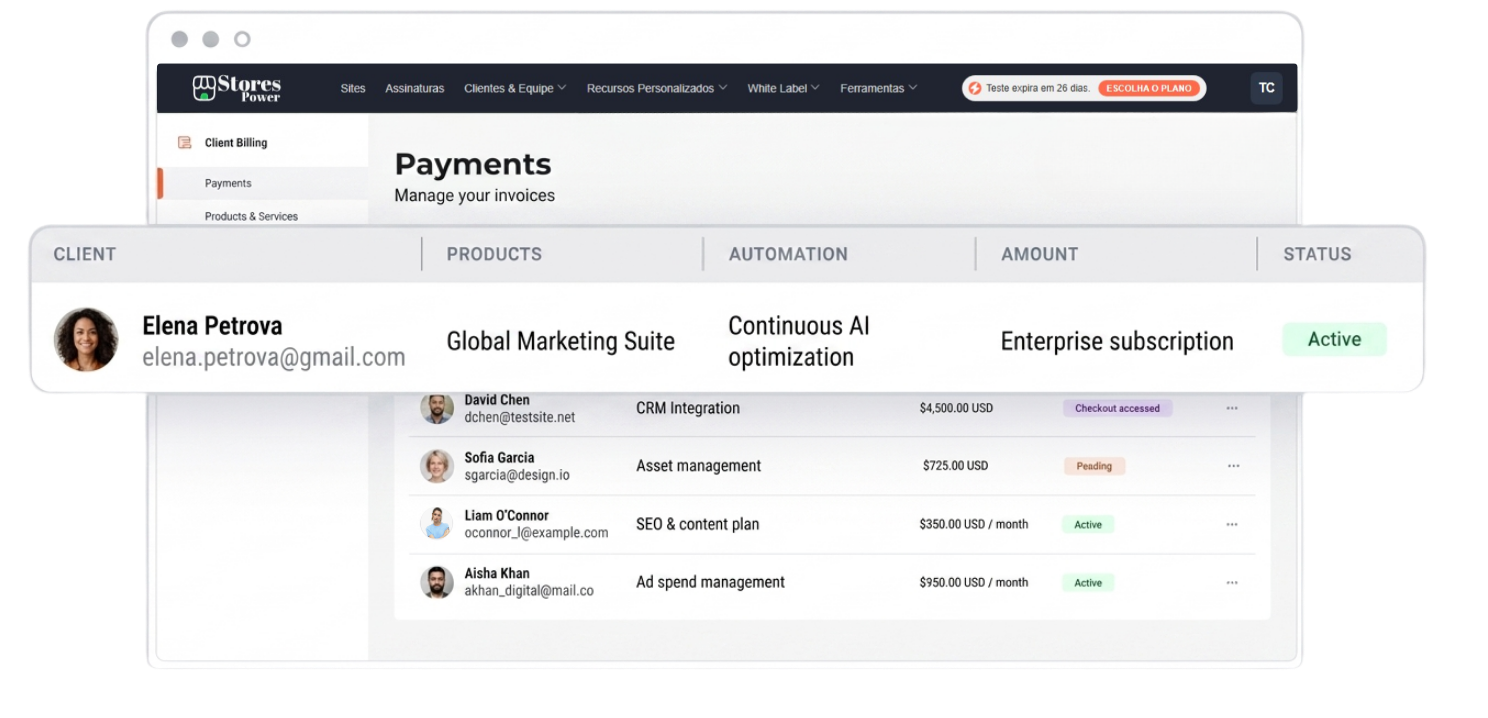Click Elena Petrova's profile photo
This screenshot has width=1488, height=718.
[86, 339]
